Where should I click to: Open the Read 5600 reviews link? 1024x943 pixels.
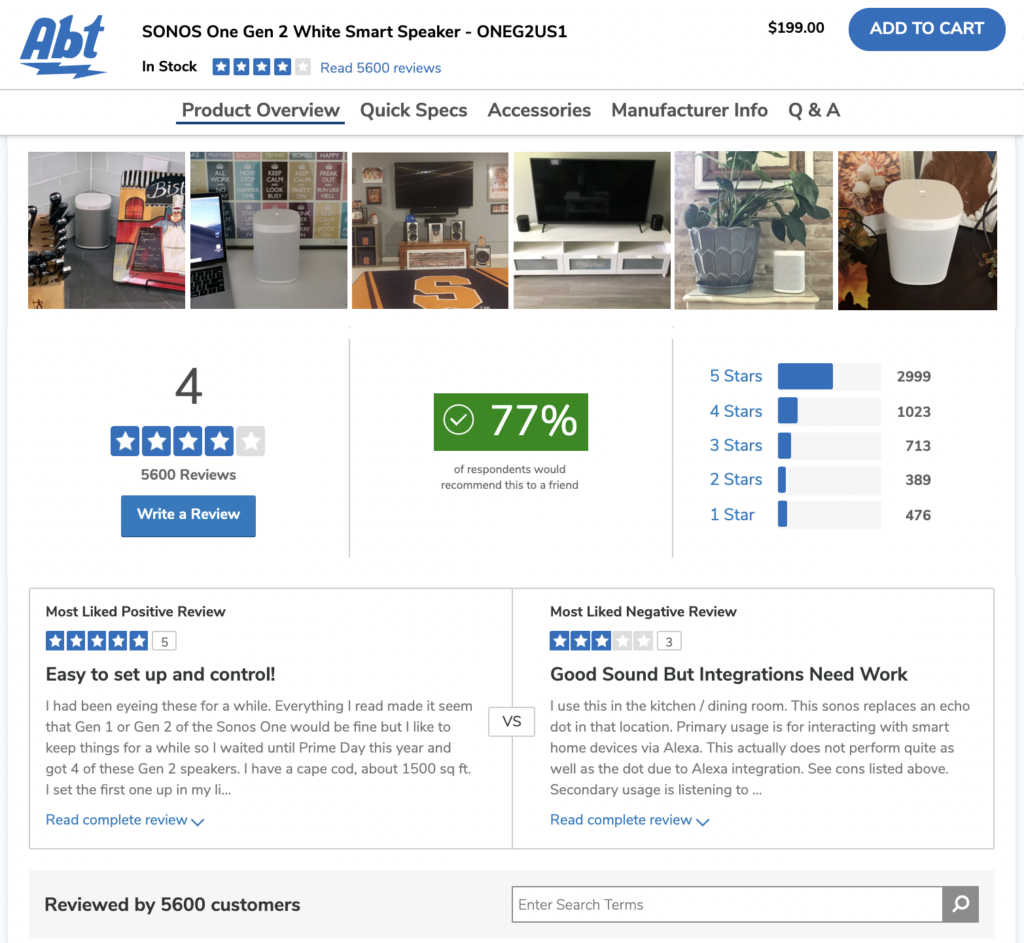tap(380, 68)
